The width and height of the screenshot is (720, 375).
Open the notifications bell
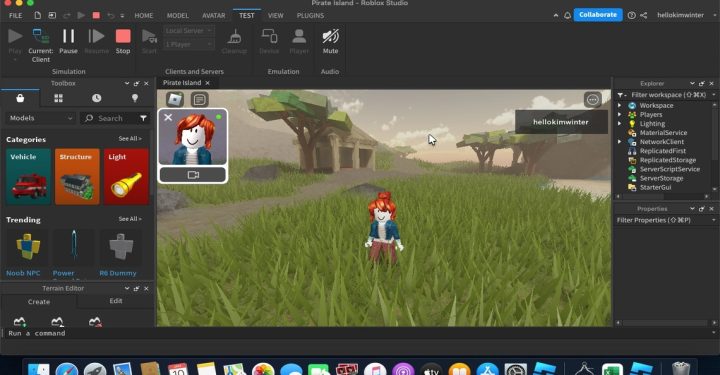pos(568,15)
